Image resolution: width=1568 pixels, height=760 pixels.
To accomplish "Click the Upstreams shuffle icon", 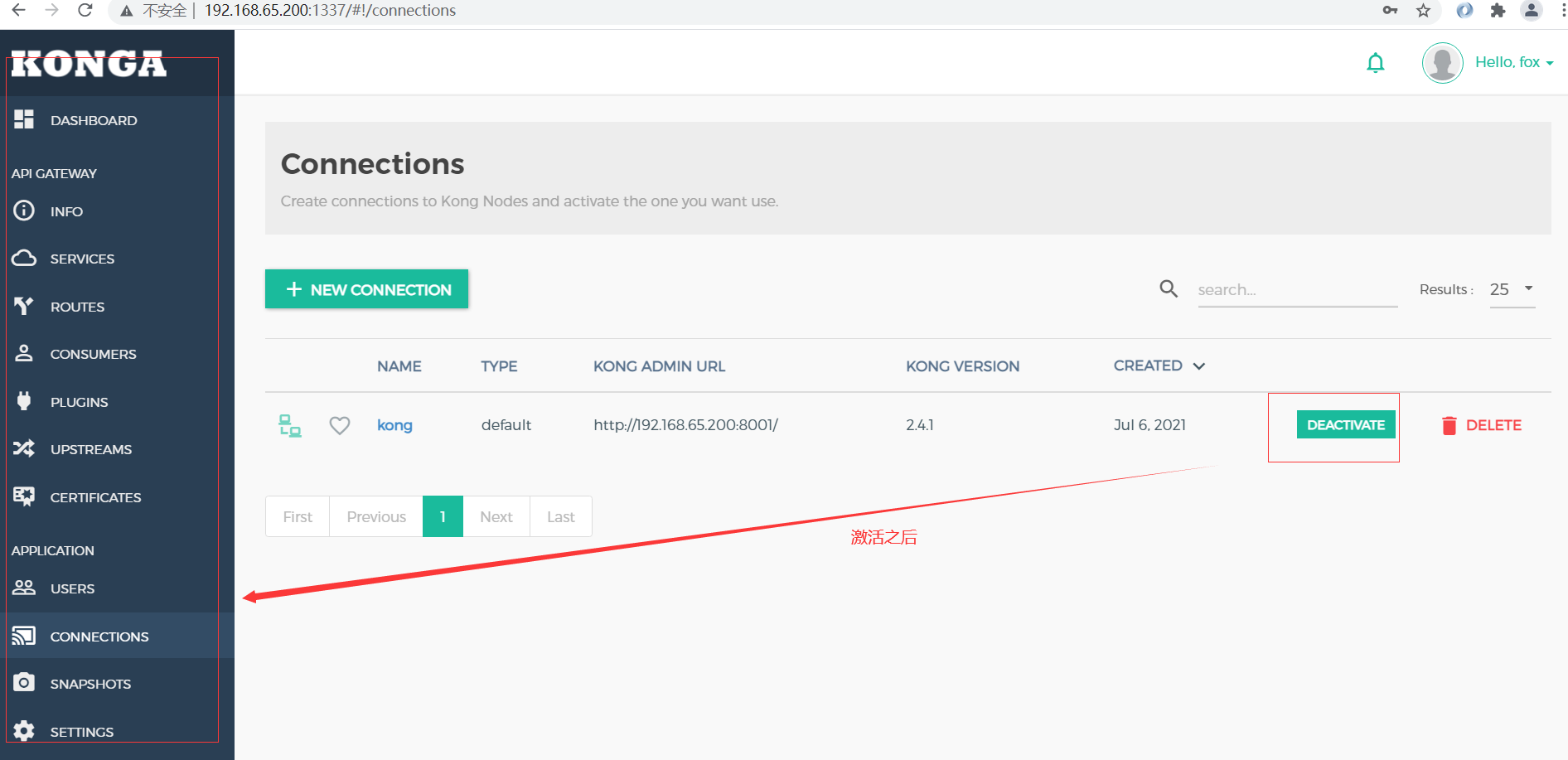I will (x=24, y=448).
